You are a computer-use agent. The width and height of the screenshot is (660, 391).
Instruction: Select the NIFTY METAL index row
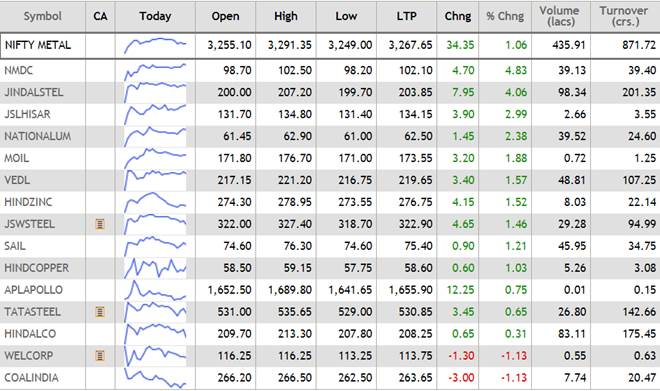(330, 45)
